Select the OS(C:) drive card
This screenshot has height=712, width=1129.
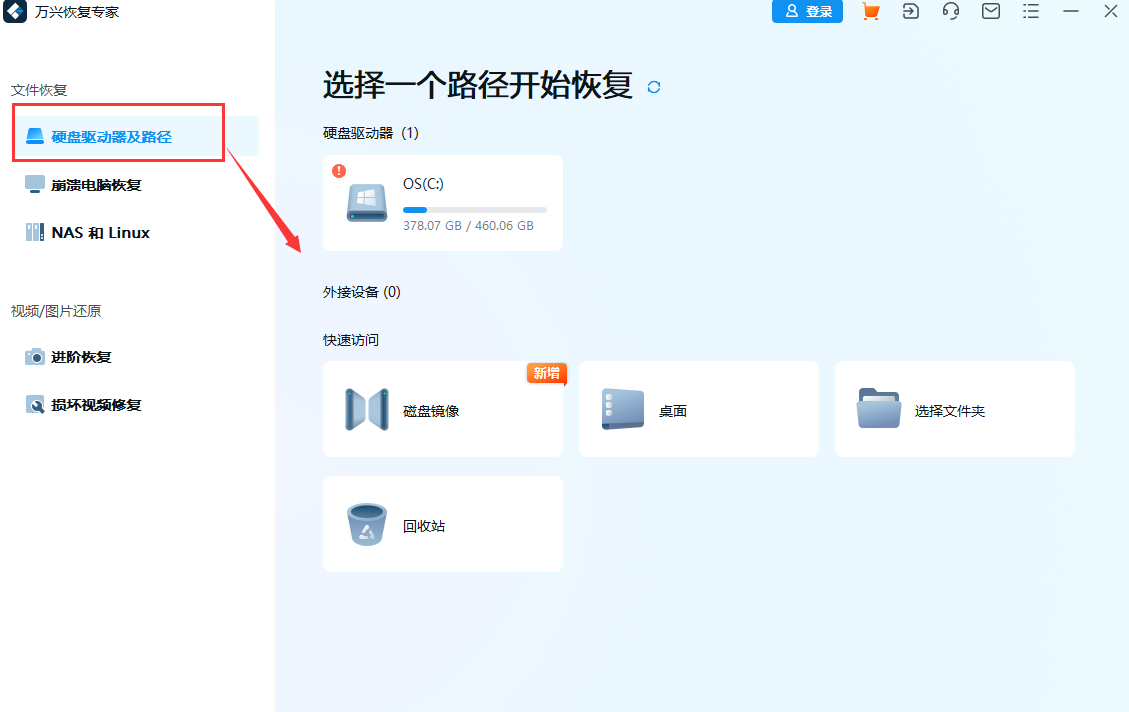442,203
